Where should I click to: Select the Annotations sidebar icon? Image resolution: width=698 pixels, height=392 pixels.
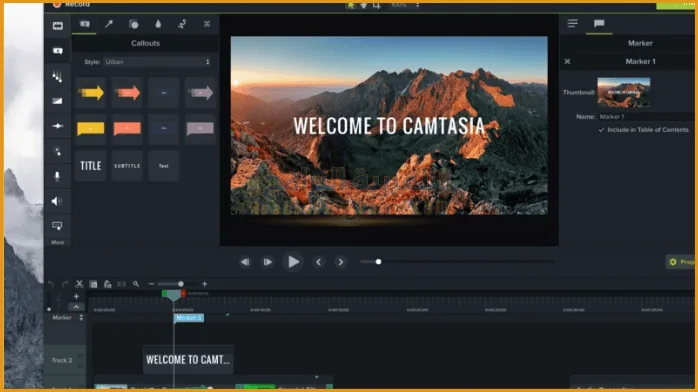57,51
